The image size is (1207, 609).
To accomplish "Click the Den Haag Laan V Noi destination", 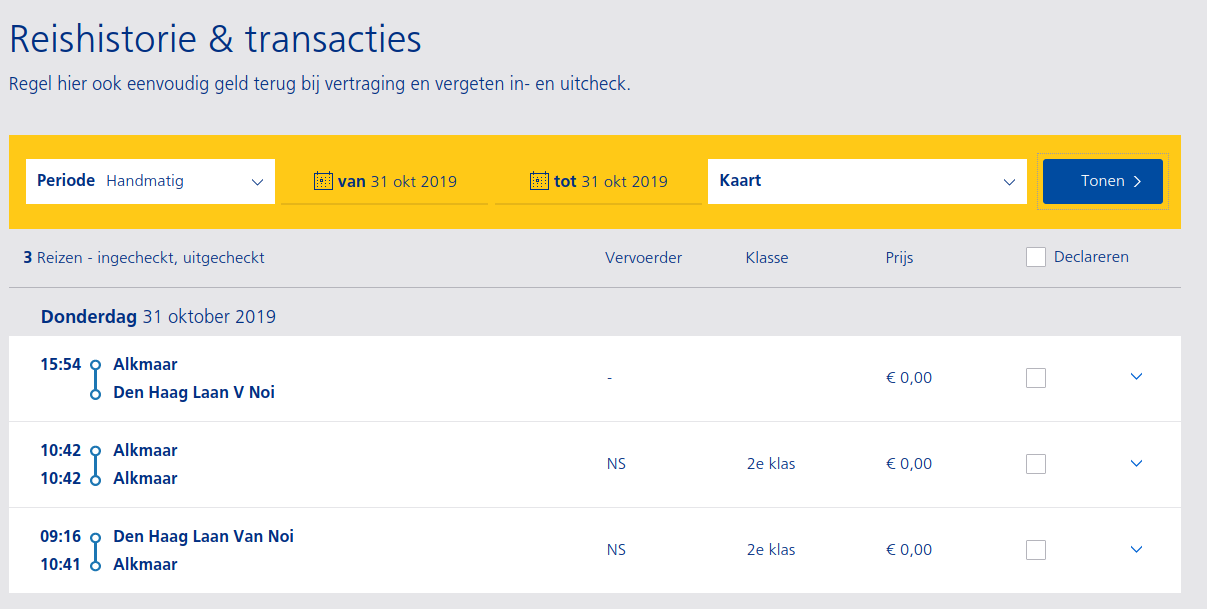I will [194, 393].
